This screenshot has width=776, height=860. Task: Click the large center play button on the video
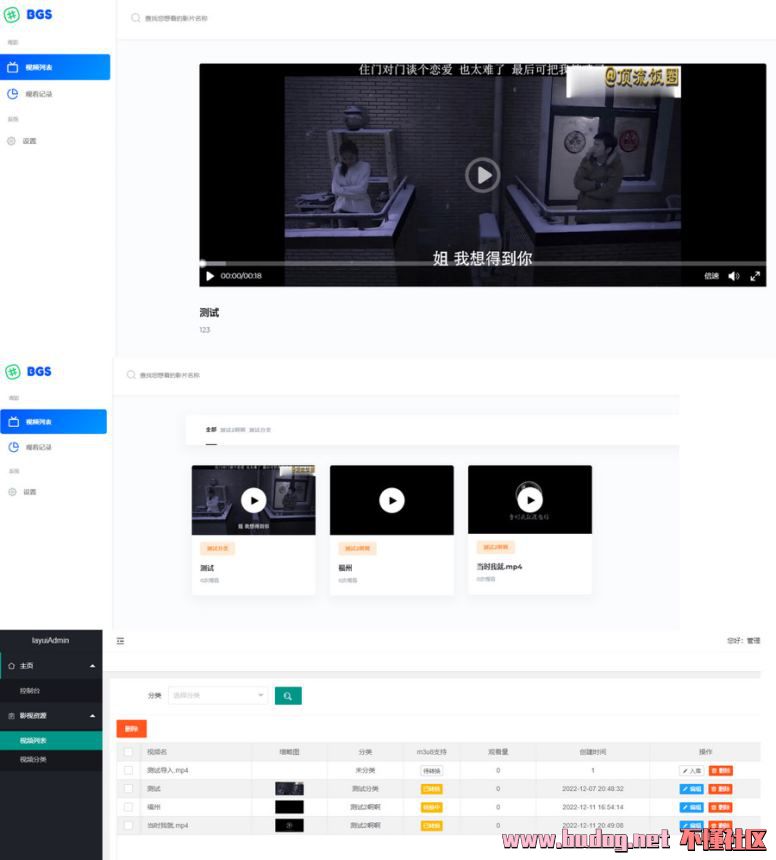[x=483, y=175]
